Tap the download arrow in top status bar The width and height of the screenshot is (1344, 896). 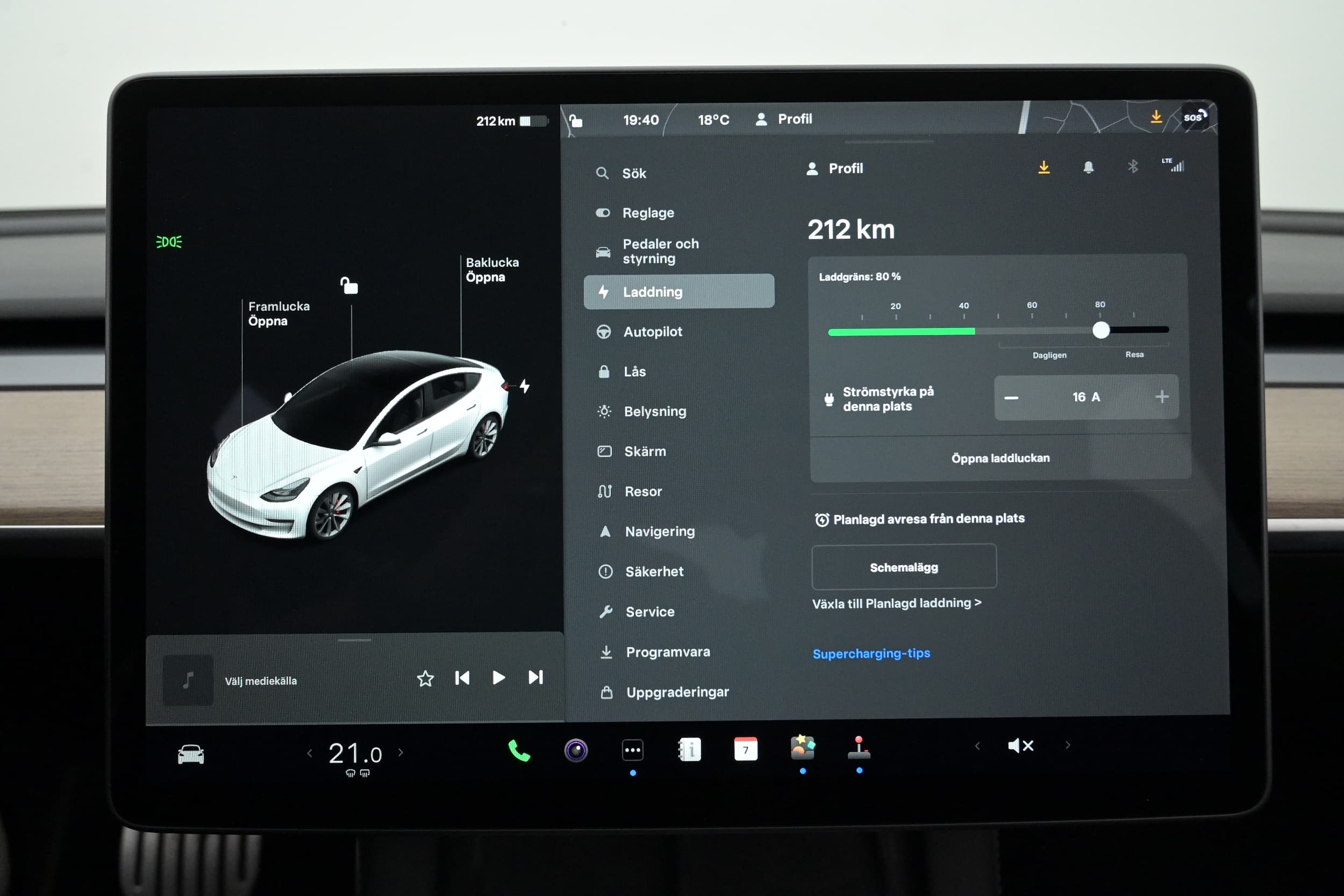(x=1156, y=117)
